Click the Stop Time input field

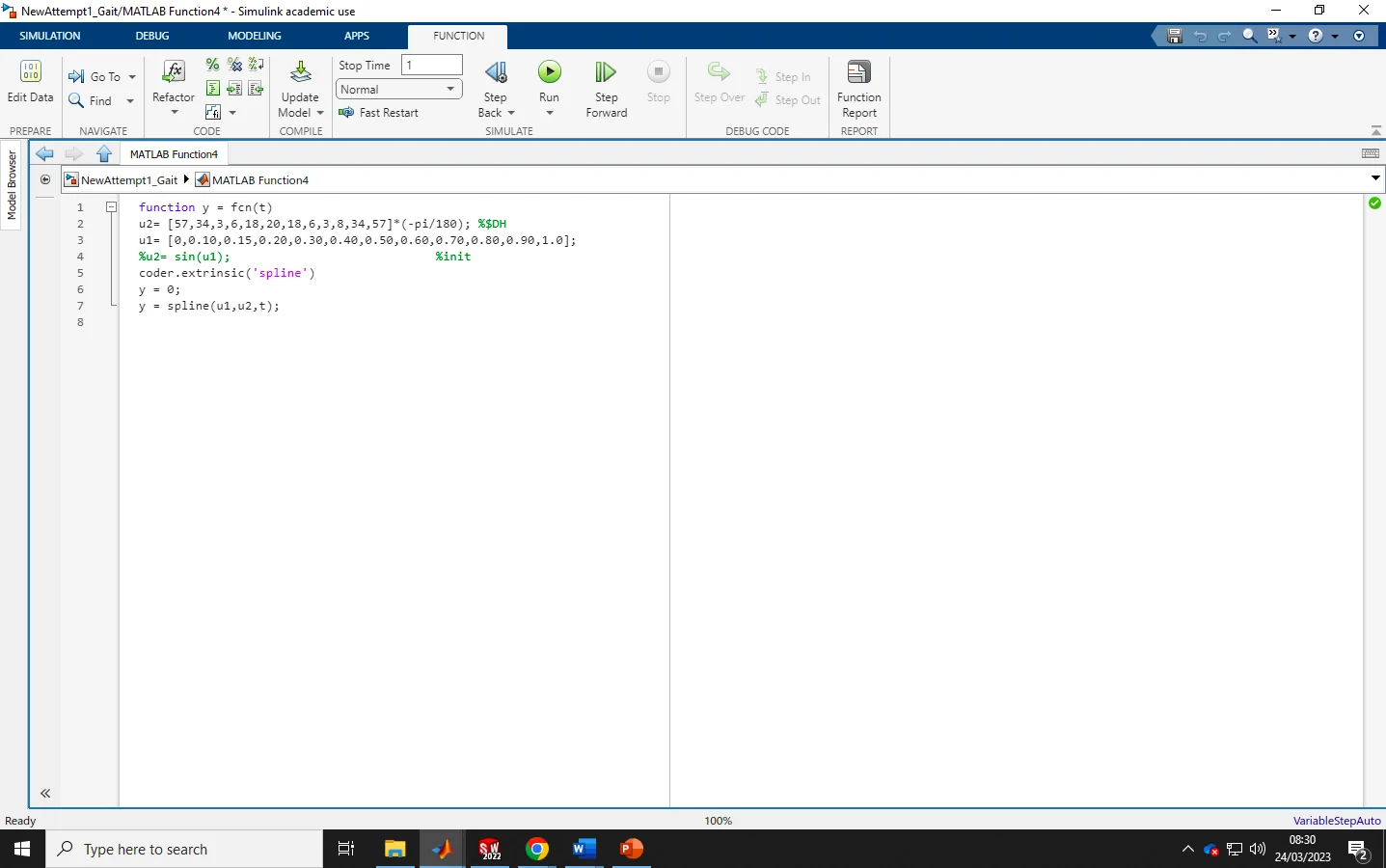[432, 65]
